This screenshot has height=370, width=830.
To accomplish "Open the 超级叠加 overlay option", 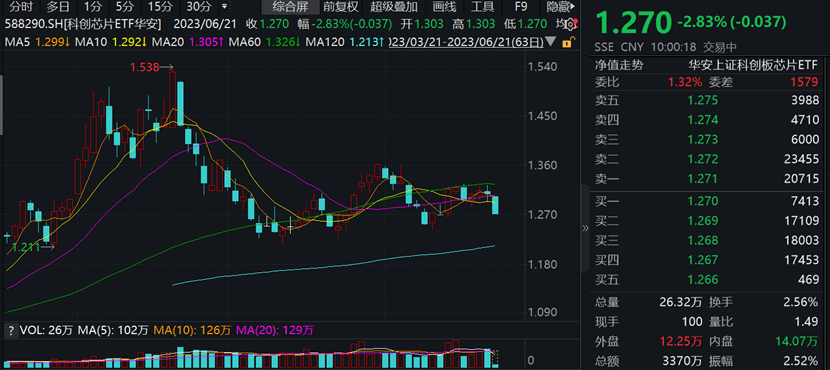I will [394, 7].
